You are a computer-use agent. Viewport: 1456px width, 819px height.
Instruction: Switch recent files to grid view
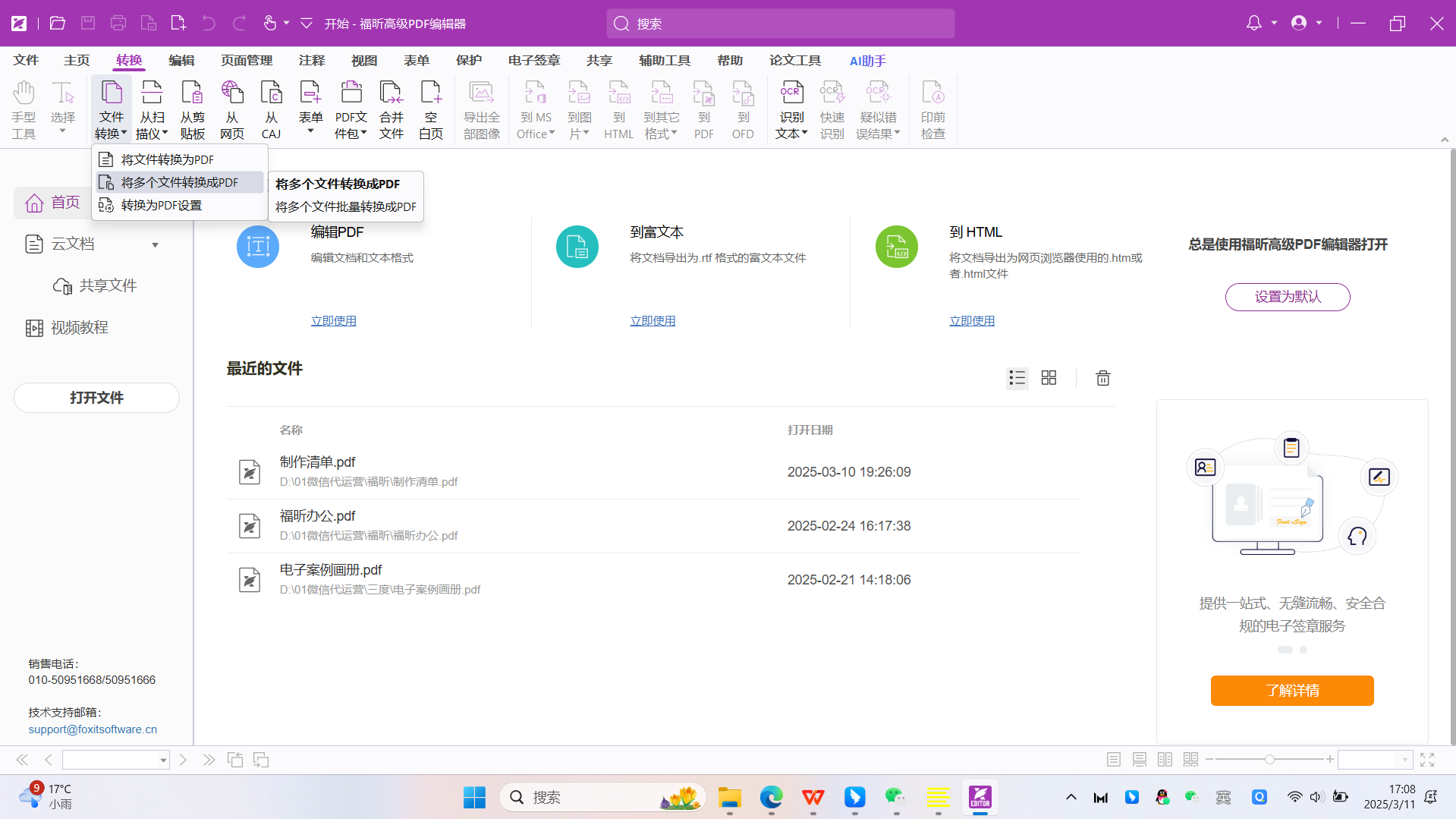coord(1049,378)
